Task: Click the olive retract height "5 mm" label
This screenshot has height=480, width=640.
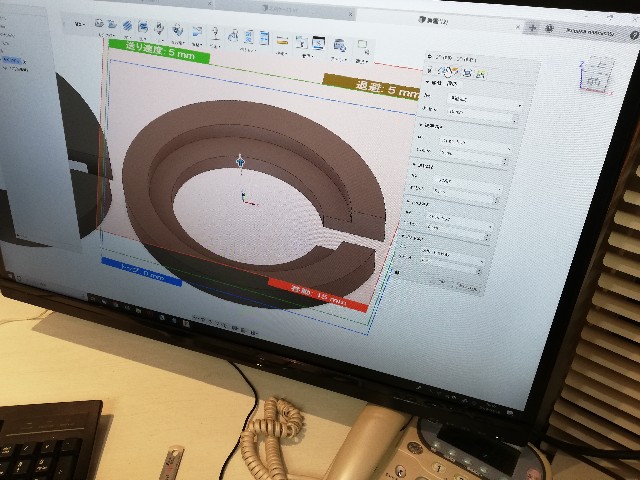Action: (372, 87)
